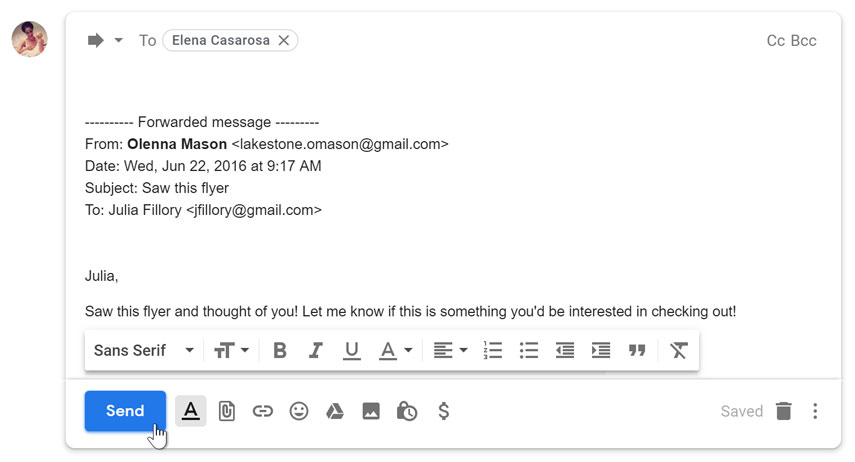Insert a link with the chain icon

click(x=262, y=411)
